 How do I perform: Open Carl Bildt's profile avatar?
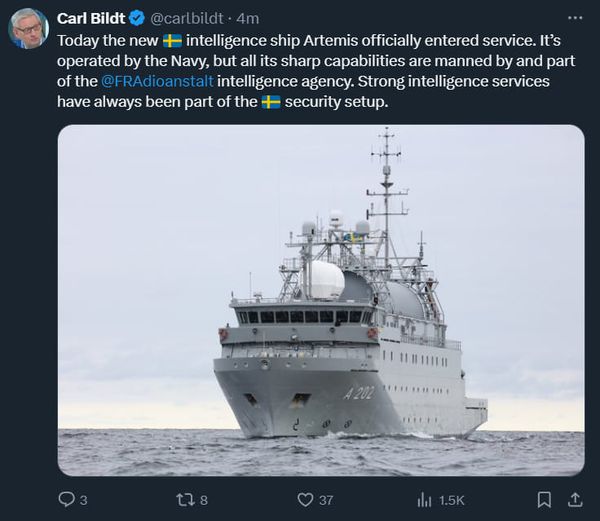pos(28,28)
